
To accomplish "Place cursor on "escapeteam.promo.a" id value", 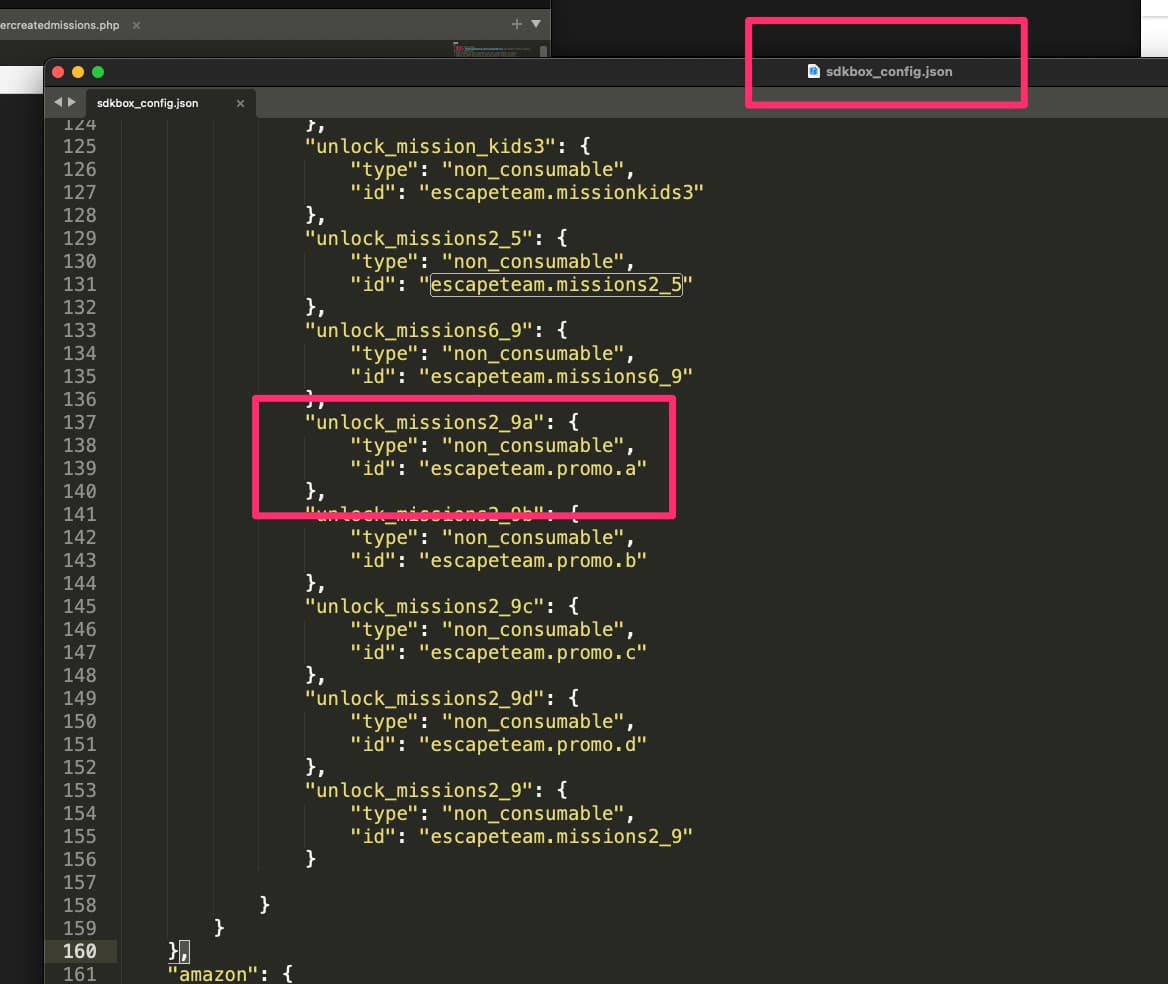I will [532, 468].
